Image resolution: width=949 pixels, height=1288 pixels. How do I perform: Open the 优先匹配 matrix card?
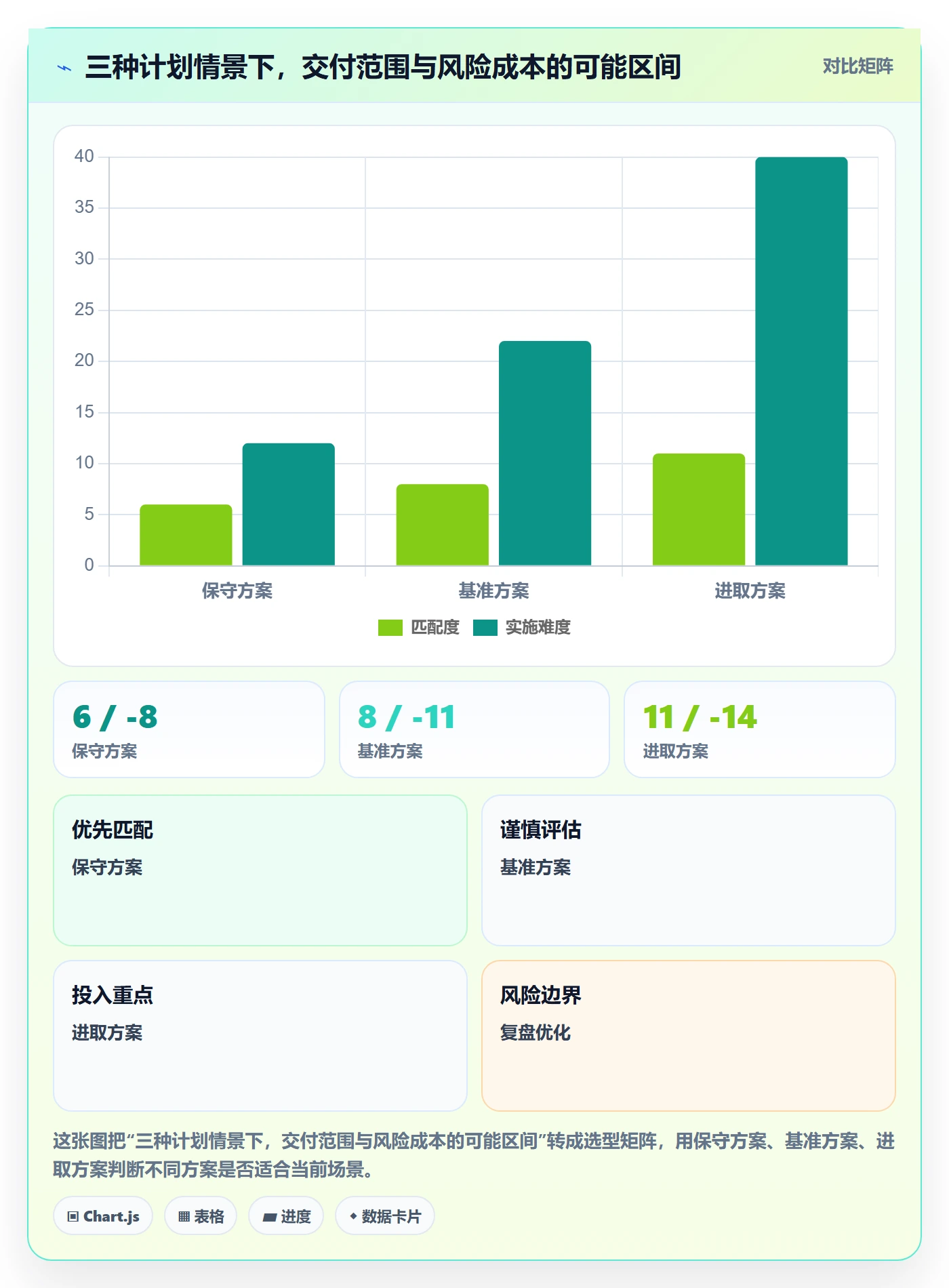coord(260,870)
